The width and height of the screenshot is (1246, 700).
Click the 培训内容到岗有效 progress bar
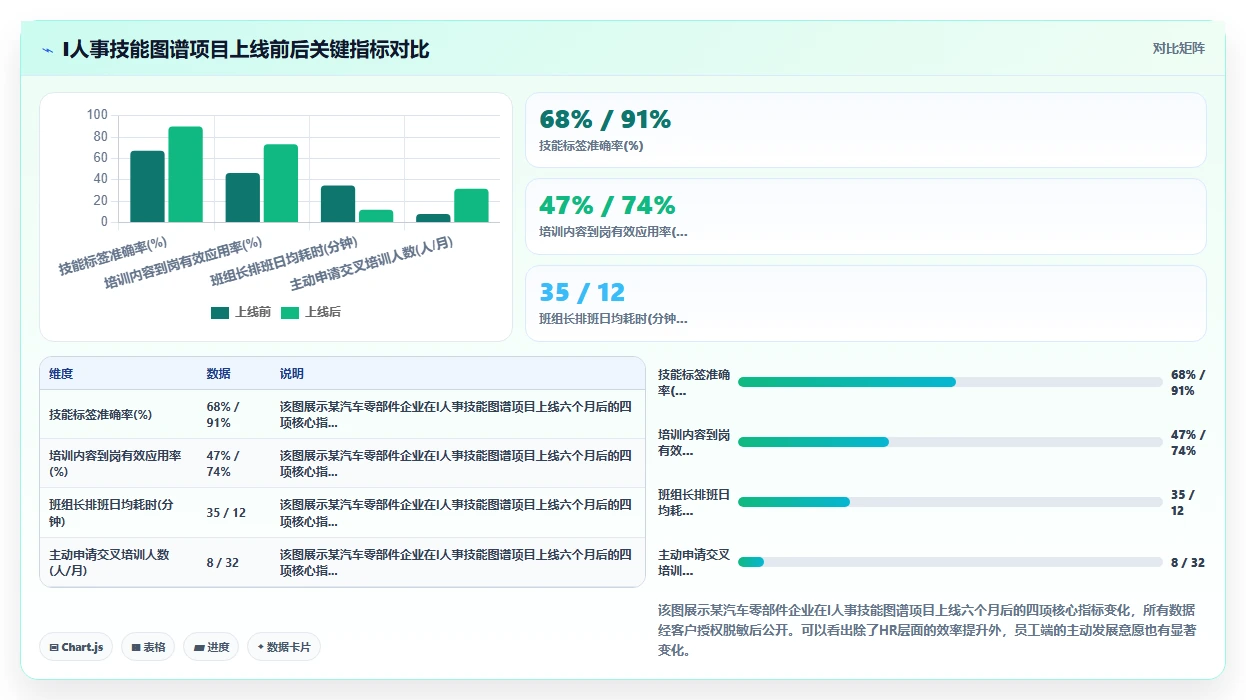pyautogui.click(x=950, y=442)
